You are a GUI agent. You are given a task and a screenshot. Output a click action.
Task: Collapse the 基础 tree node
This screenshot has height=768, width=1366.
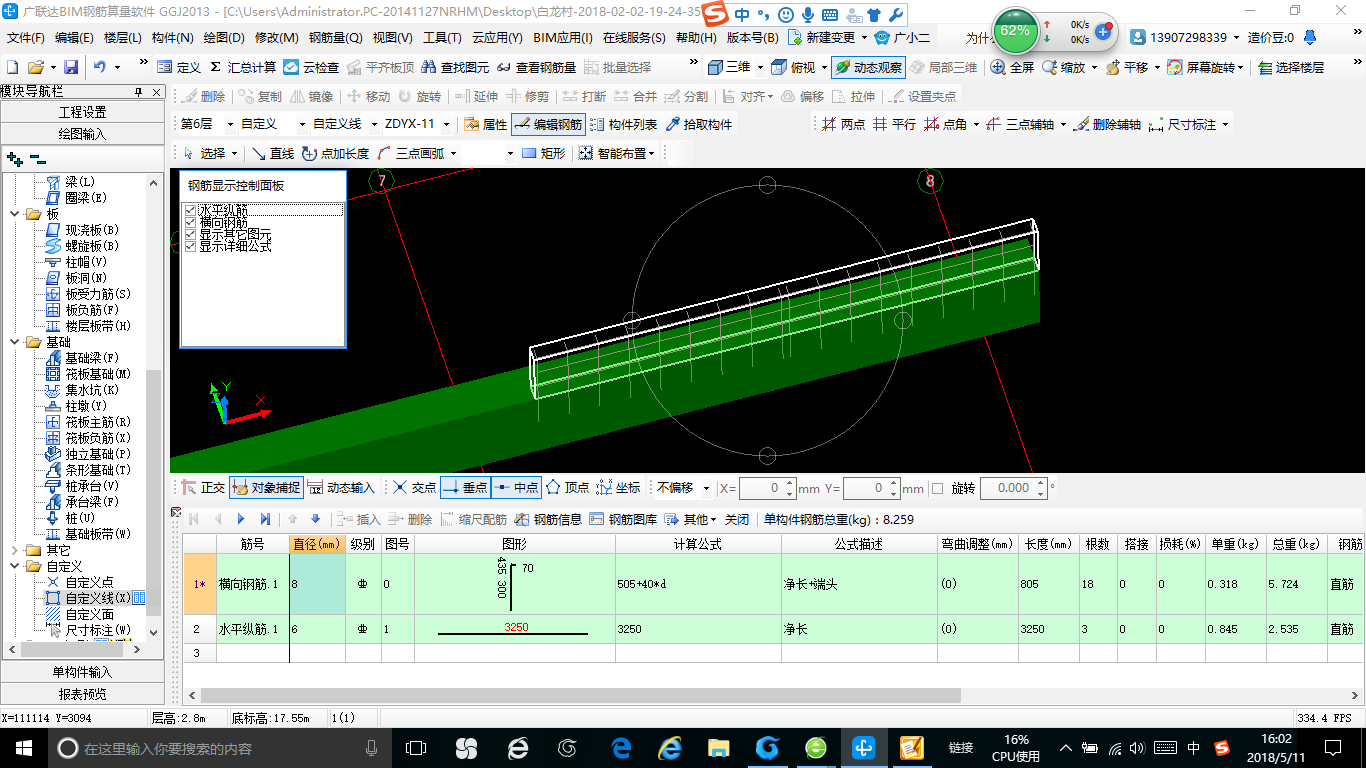(14, 342)
